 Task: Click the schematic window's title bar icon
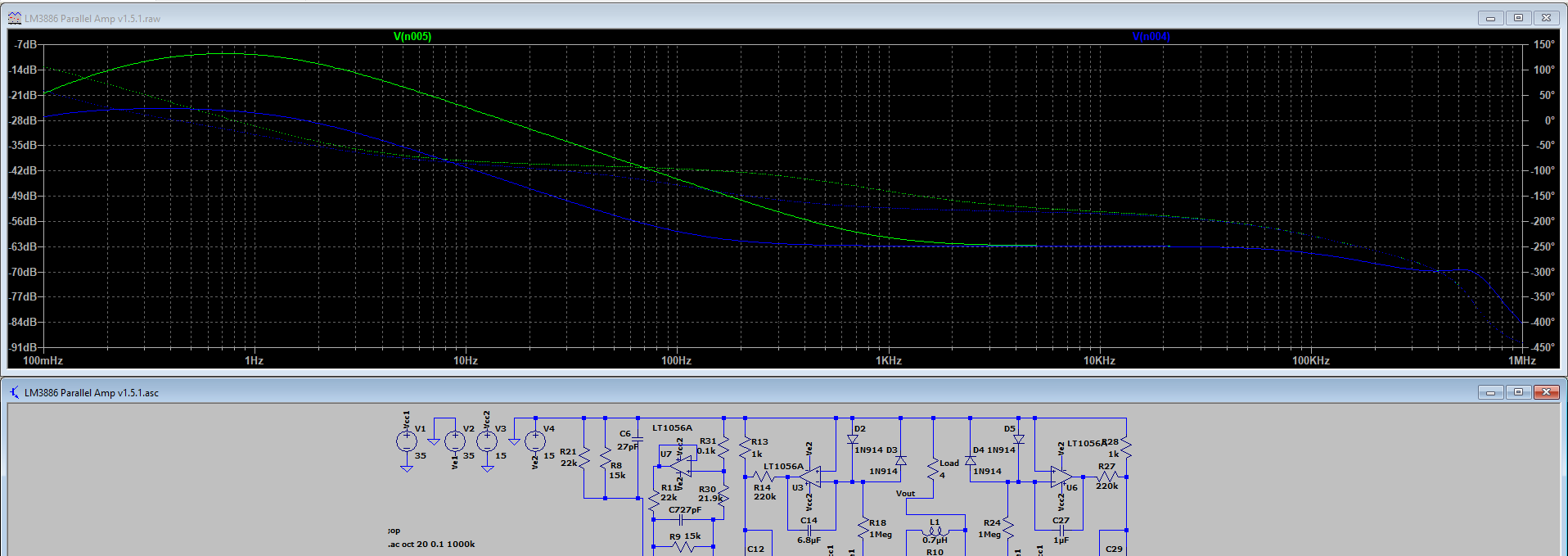[14, 392]
